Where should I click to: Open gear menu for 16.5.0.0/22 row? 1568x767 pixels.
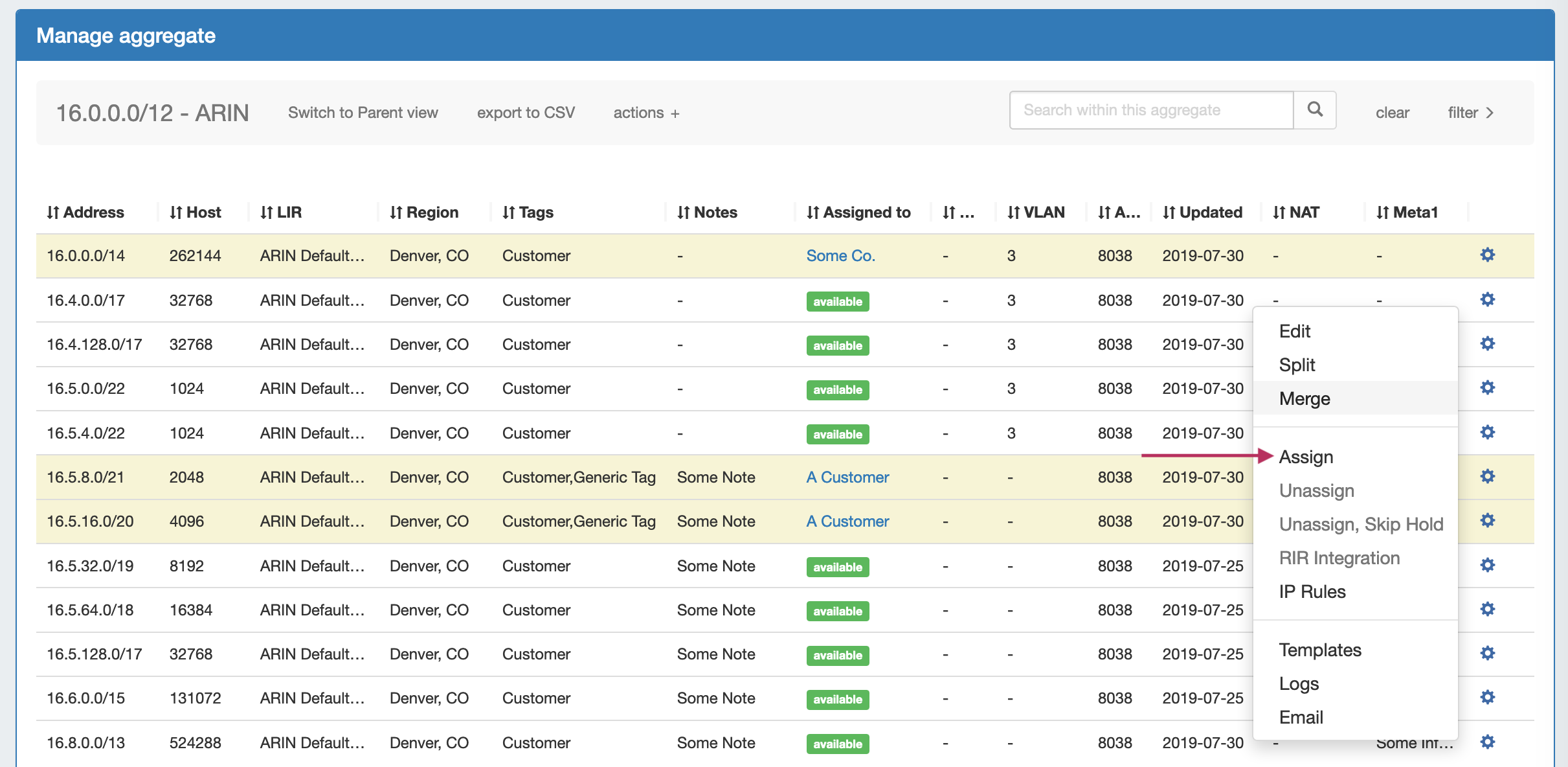(x=1488, y=388)
